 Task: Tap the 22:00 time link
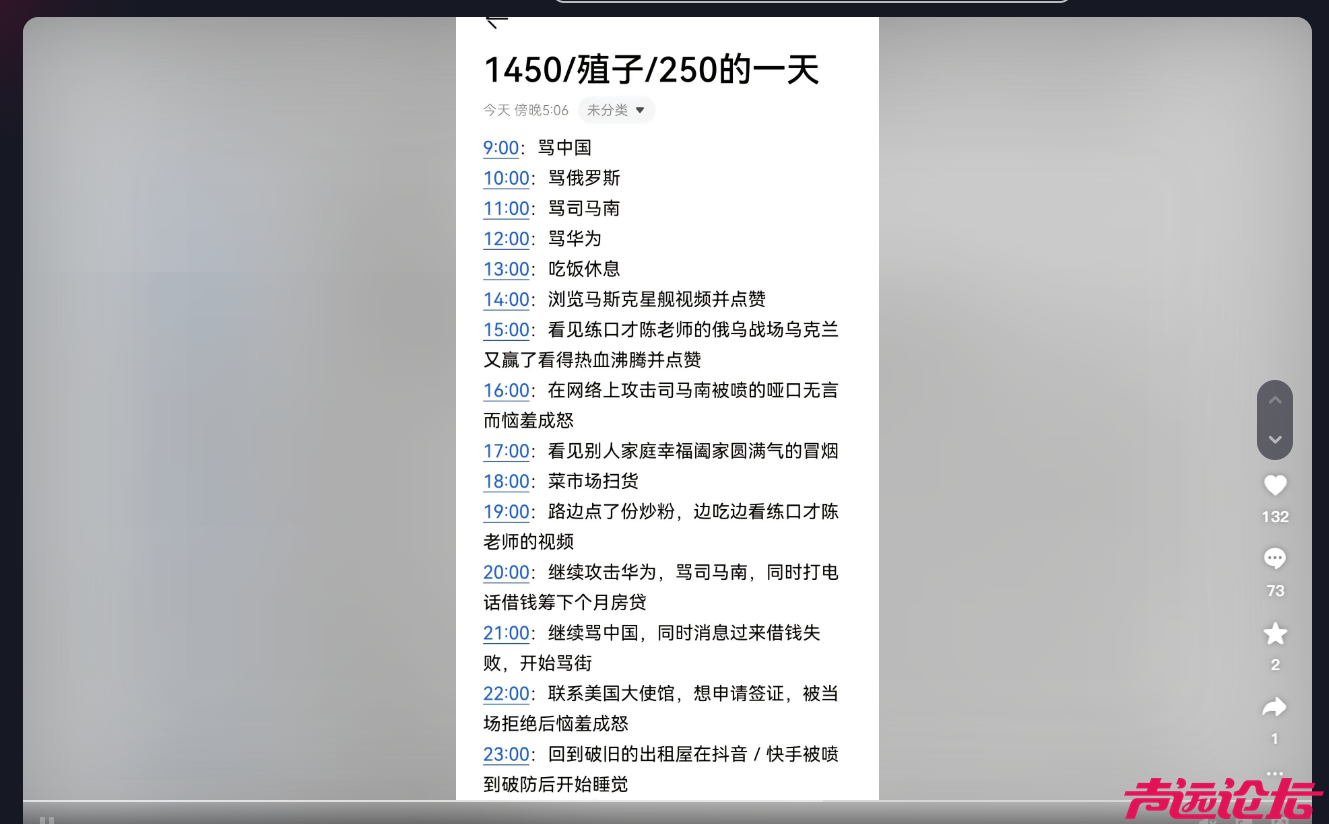coord(506,693)
